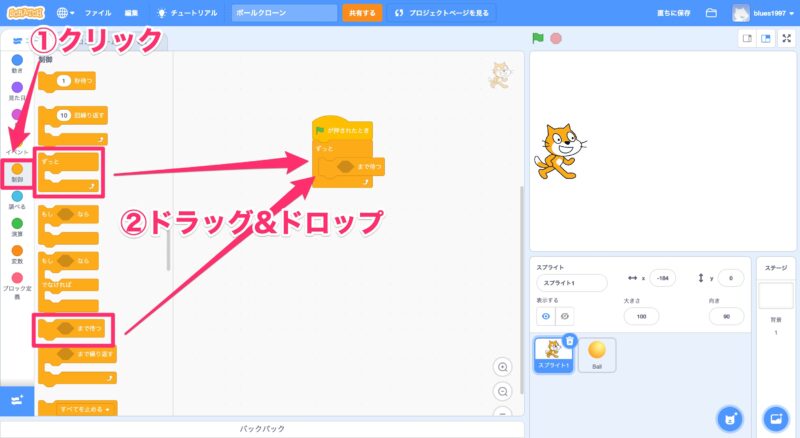Show the sprite using the eye icon
Viewport: 800px width, 438px height.
pyautogui.click(x=546, y=315)
